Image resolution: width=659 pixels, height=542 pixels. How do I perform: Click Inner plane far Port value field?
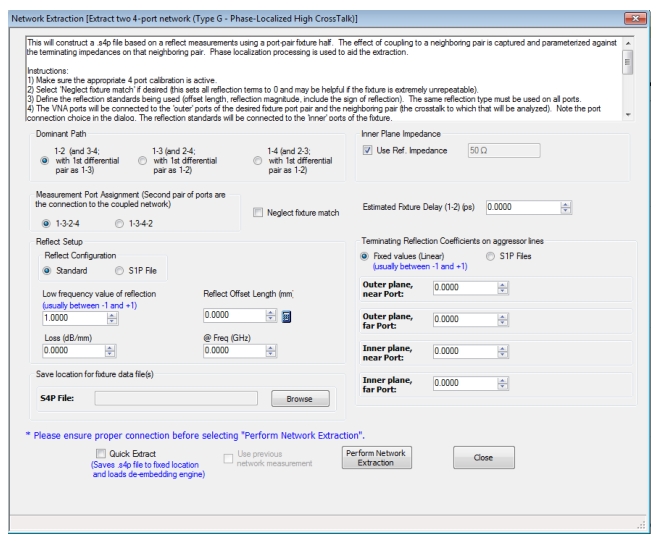coord(465,383)
